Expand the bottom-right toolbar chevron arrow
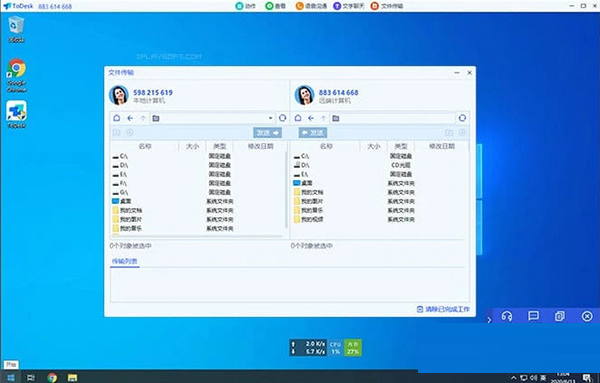 coord(489,319)
